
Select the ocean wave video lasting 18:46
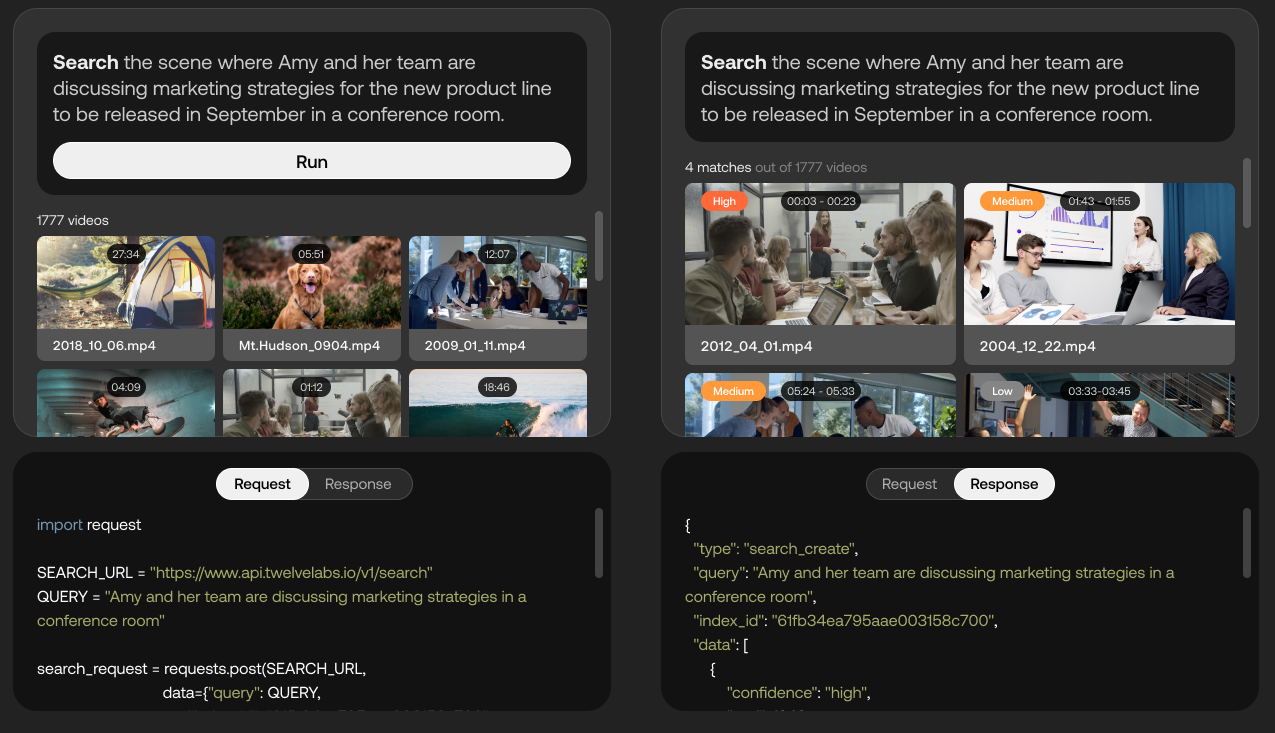click(498, 403)
